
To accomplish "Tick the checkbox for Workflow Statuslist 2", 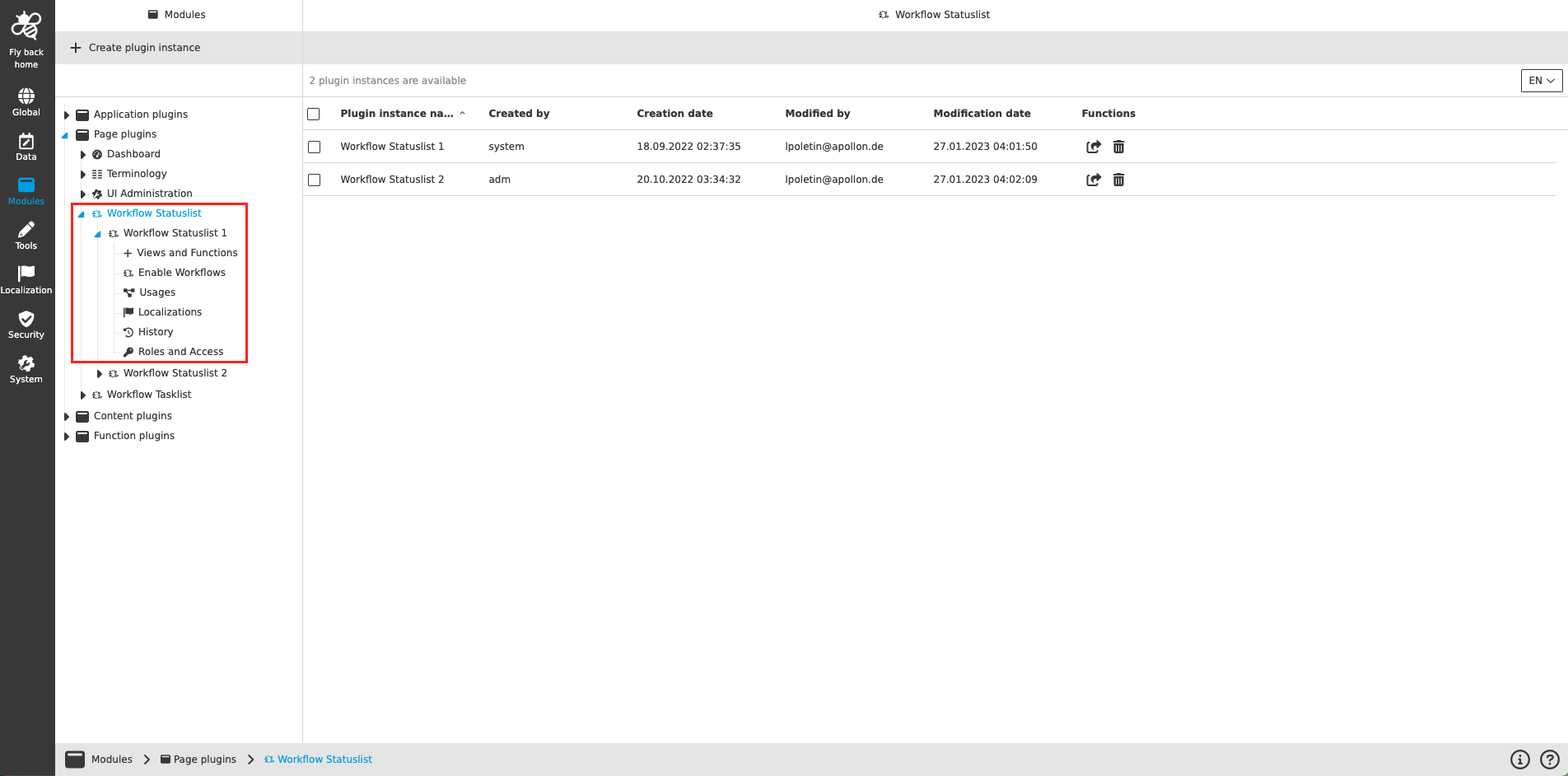I will coord(314,180).
